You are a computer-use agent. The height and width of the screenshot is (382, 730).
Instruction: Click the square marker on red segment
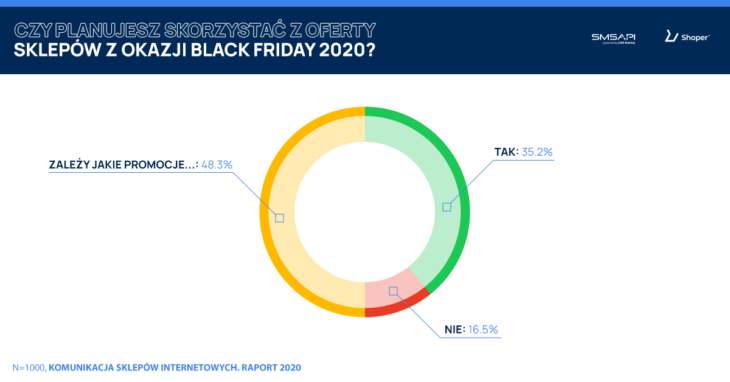(x=393, y=291)
